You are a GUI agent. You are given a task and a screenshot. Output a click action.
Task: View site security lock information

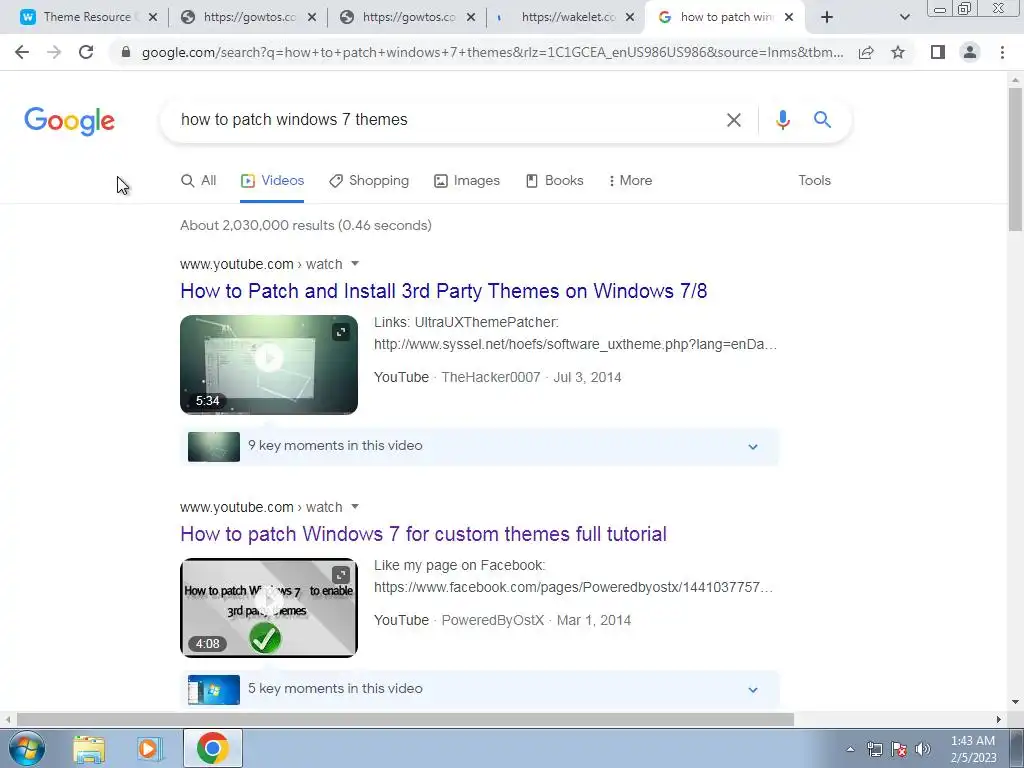tap(126, 52)
